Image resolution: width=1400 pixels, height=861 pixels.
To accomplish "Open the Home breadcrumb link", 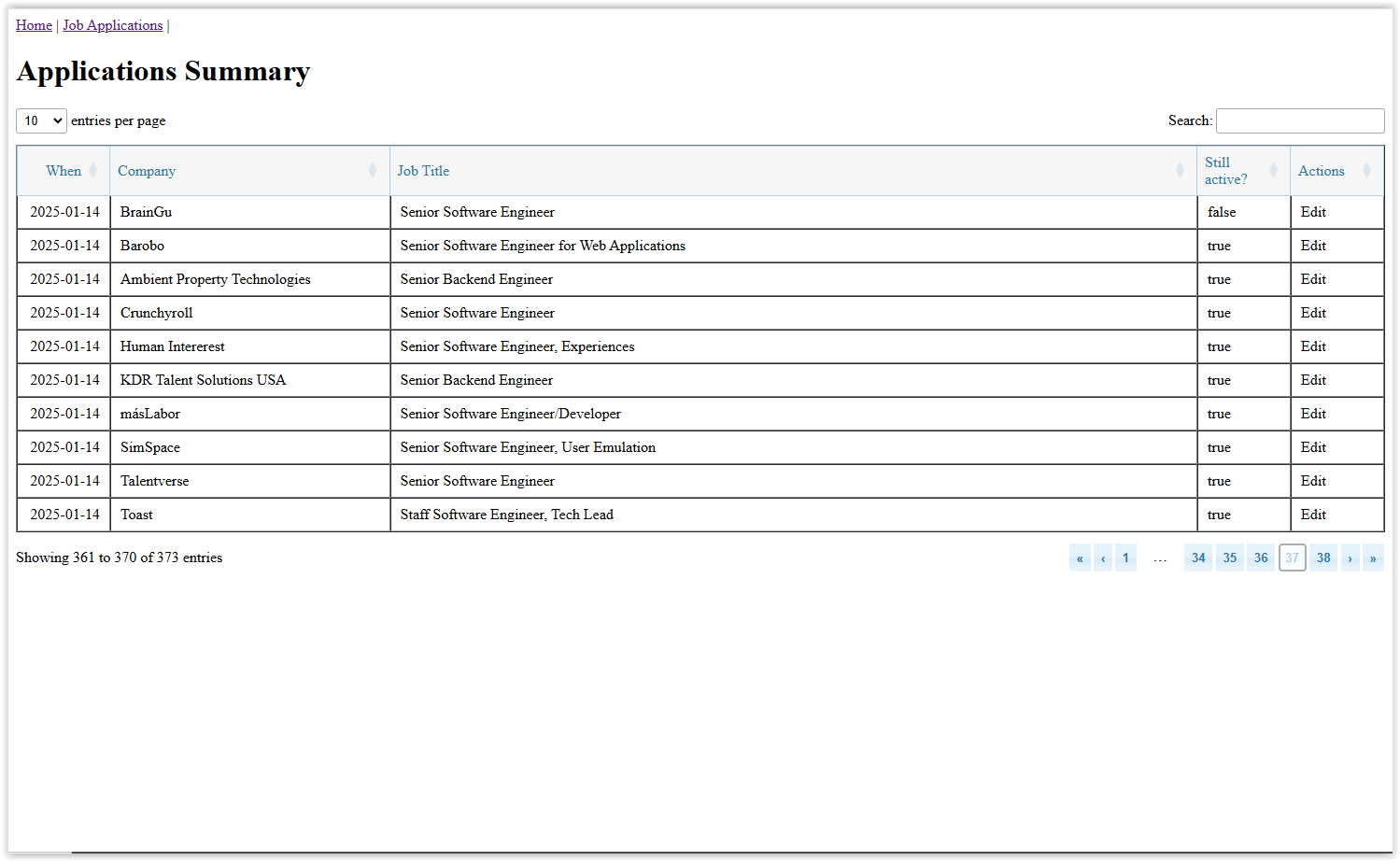I will tap(34, 25).
